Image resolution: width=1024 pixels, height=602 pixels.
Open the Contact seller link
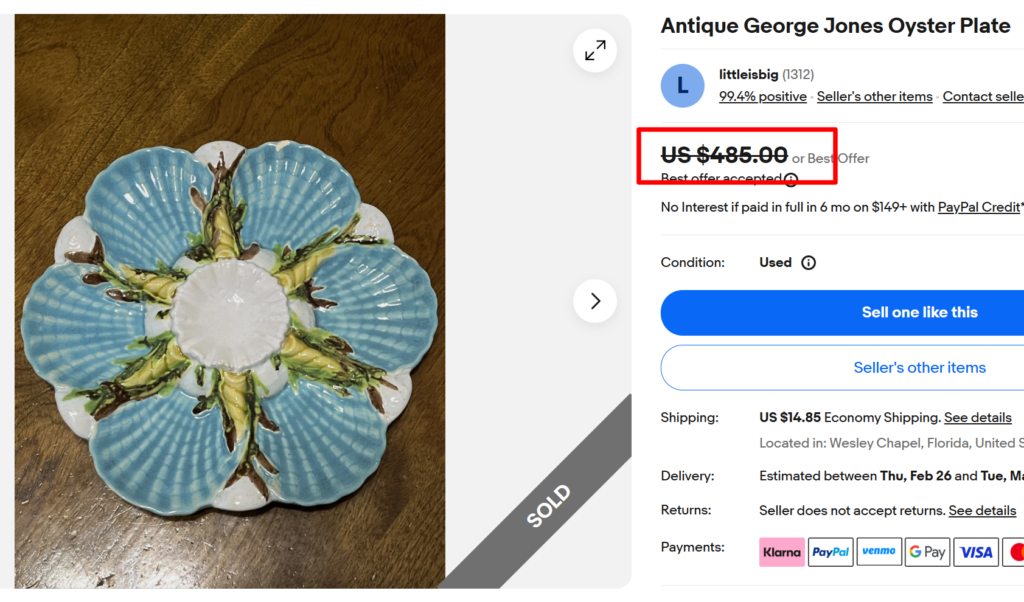coord(983,96)
